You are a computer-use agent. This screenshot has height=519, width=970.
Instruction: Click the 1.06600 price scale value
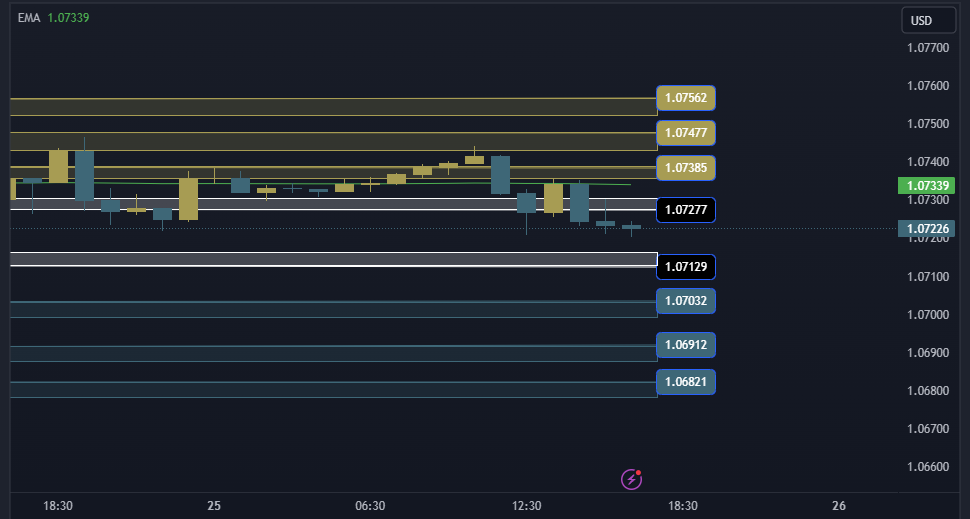[x=928, y=466]
